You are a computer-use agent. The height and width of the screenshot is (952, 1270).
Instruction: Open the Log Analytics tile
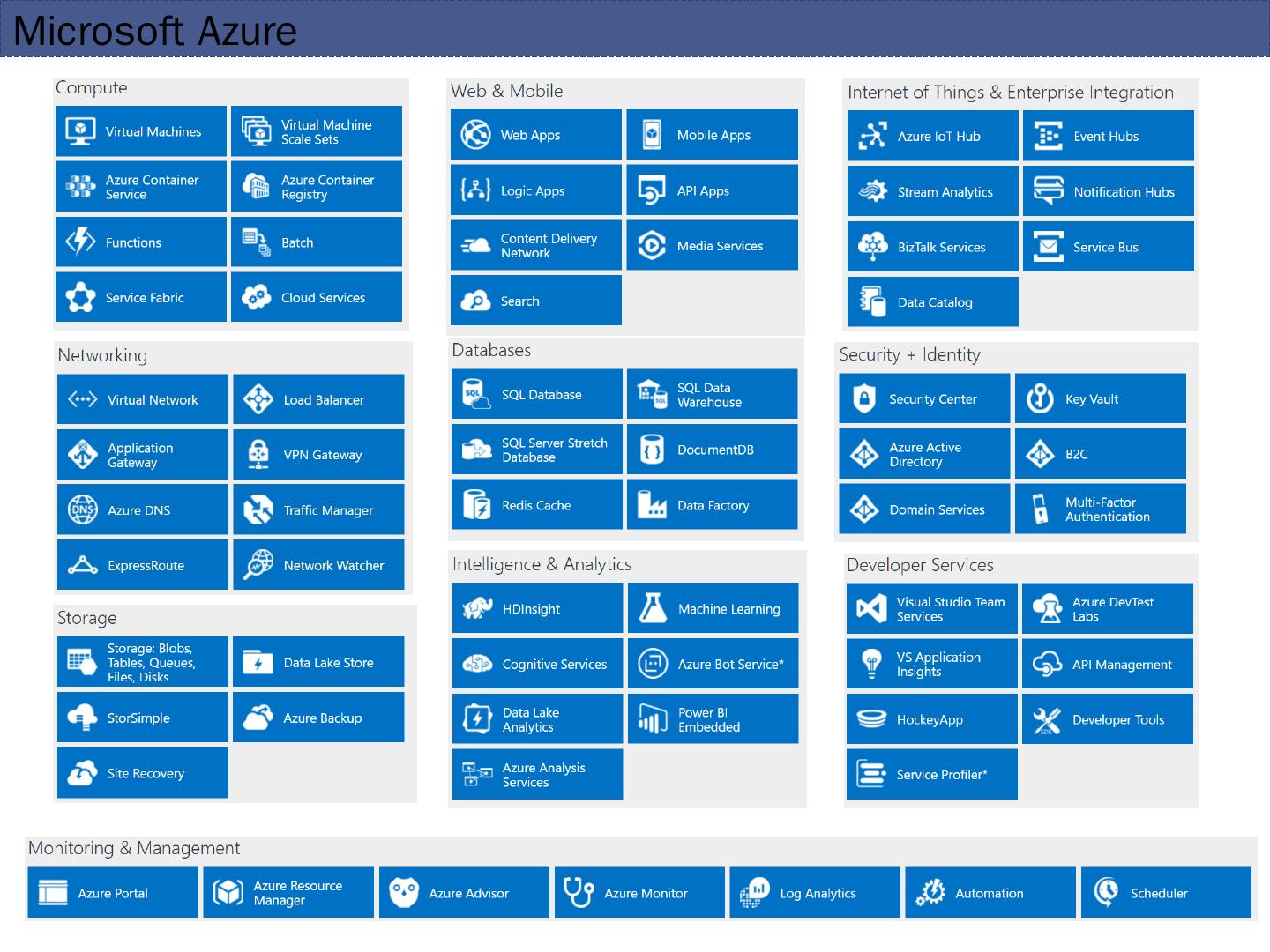pyautogui.click(x=815, y=892)
